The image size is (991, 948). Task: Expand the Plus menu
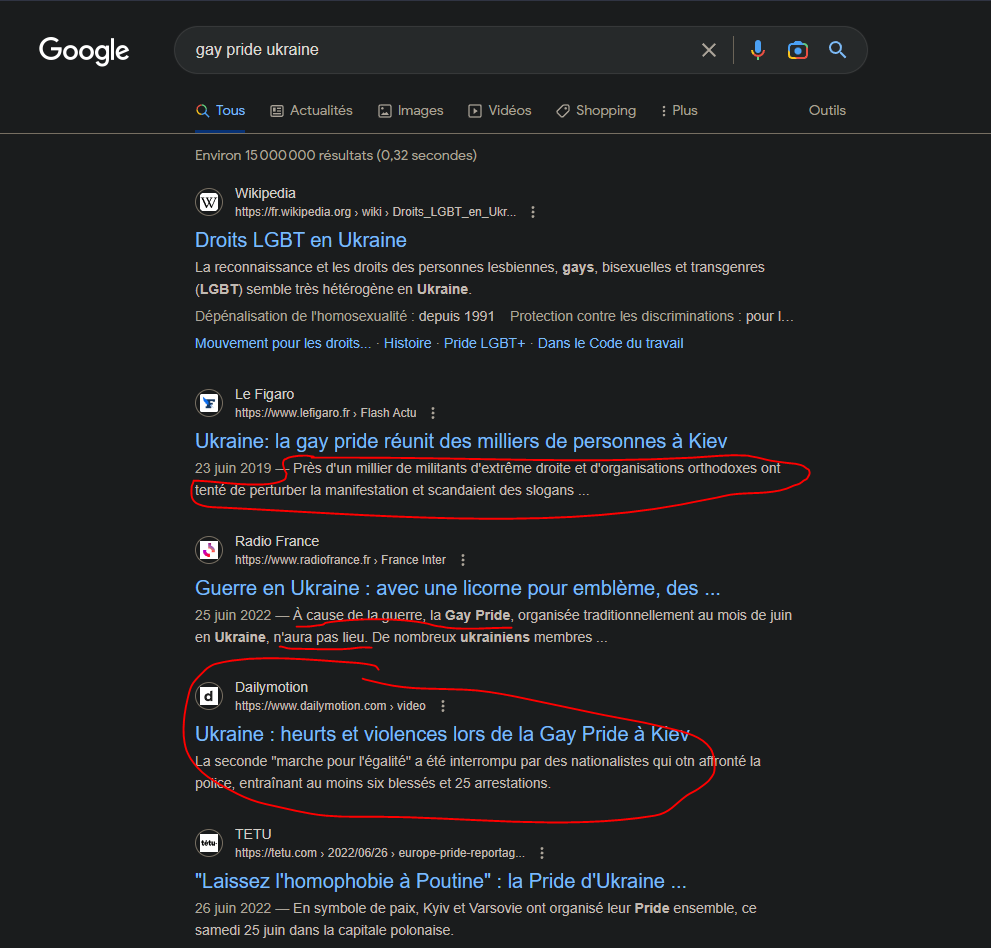(679, 111)
